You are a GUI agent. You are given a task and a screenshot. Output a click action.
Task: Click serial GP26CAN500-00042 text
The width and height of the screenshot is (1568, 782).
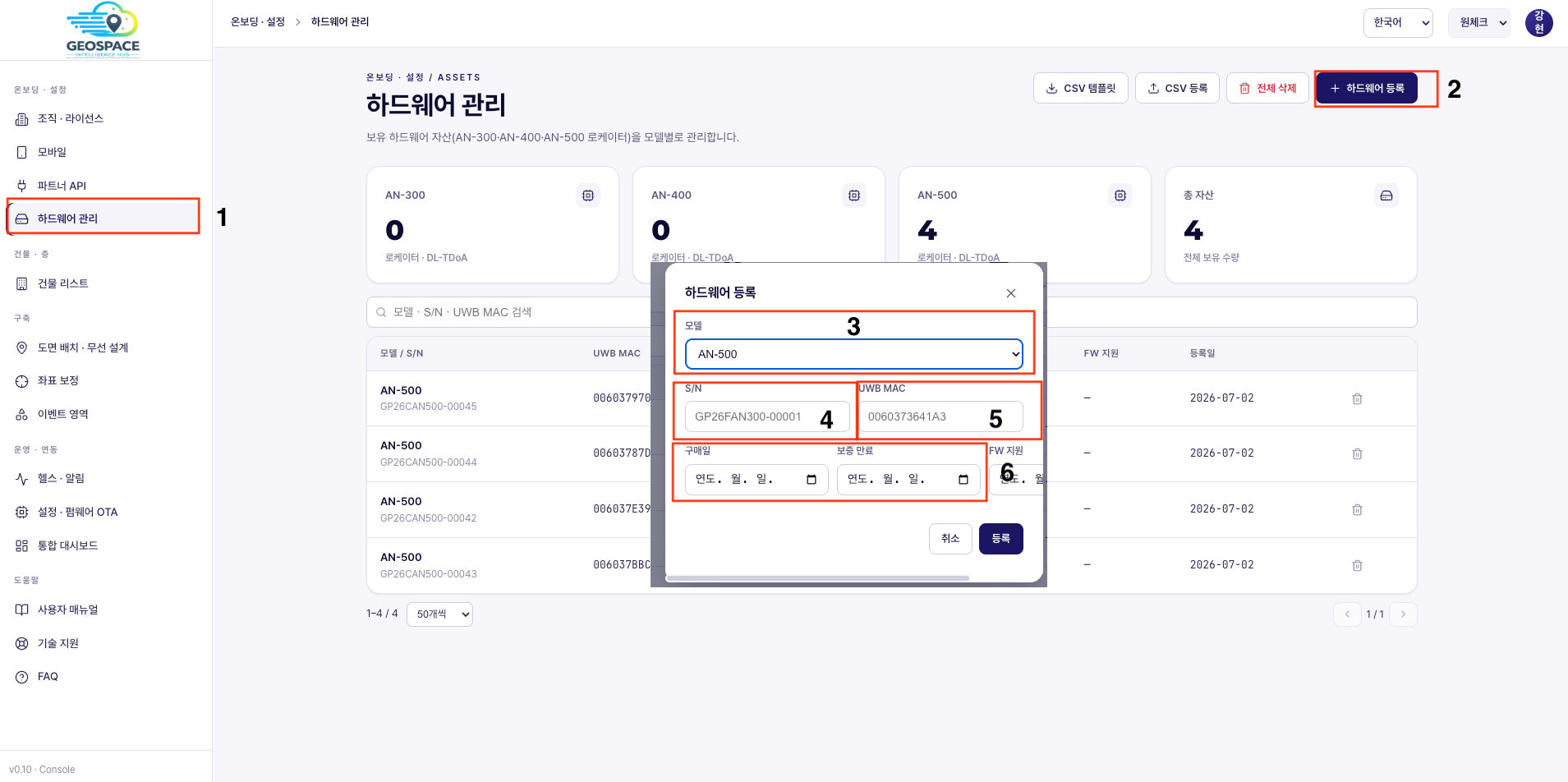tap(429, 518)
